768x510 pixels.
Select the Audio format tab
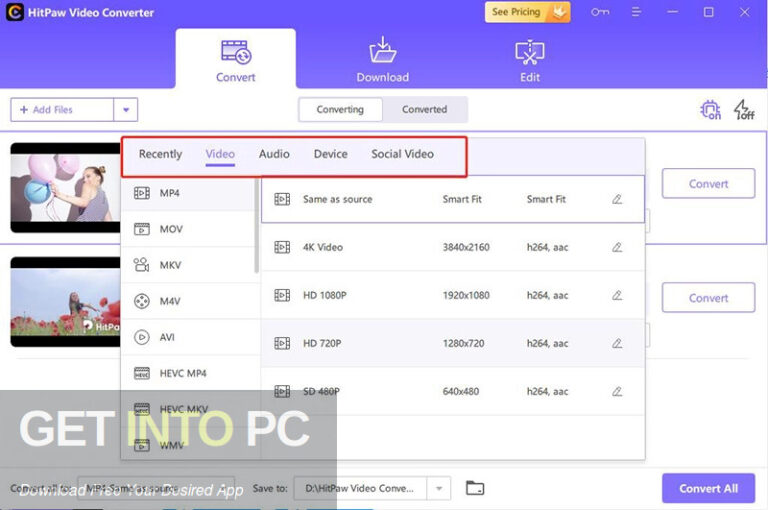click(274, 154)
